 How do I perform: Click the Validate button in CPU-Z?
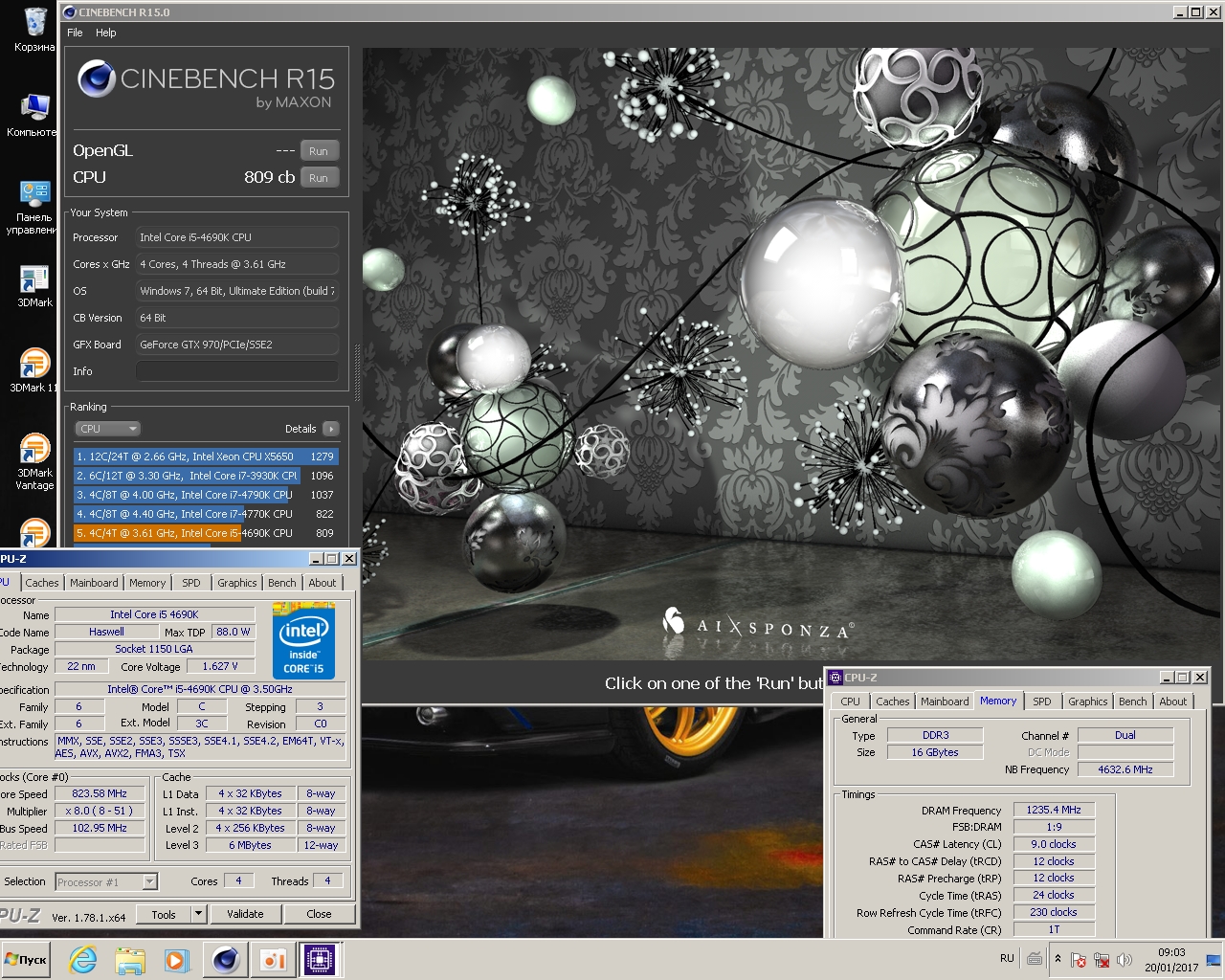tap(245, 914)
